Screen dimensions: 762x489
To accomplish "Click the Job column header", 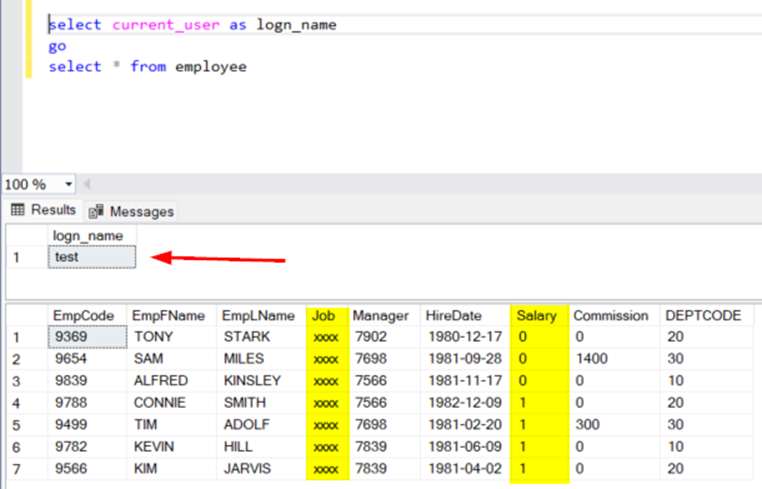I will point(328,315).
